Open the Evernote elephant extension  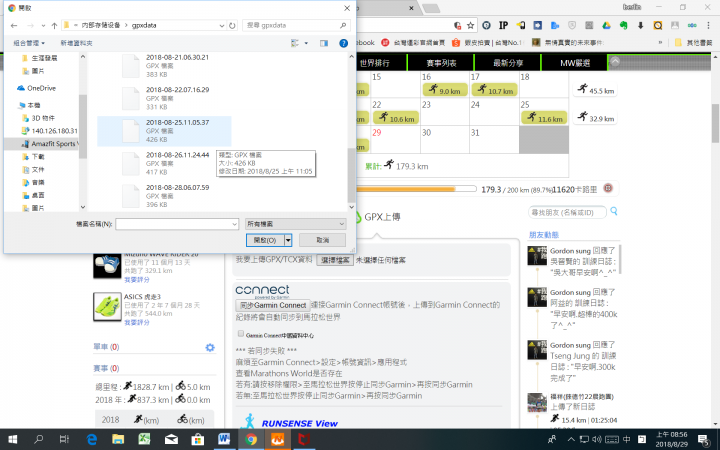pyautogui.click(x=623, y=26)
